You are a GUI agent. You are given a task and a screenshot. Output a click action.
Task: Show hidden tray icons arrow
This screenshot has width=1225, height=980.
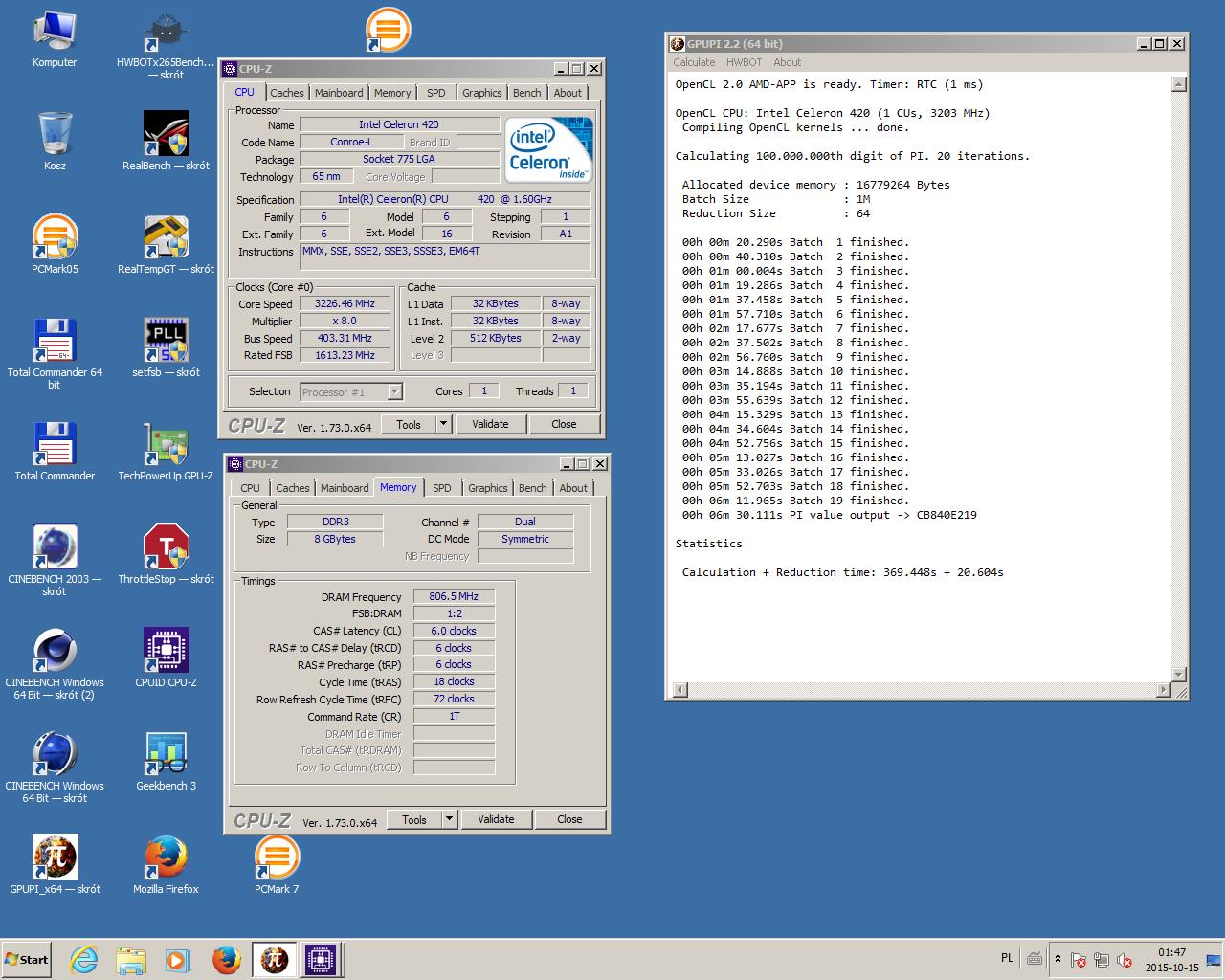click(1058, 959)
